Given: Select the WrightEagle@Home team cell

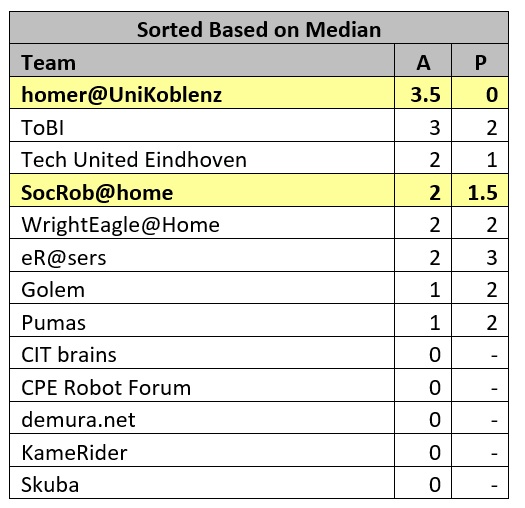Looking at the screenshot, I should tap(202, 223).
